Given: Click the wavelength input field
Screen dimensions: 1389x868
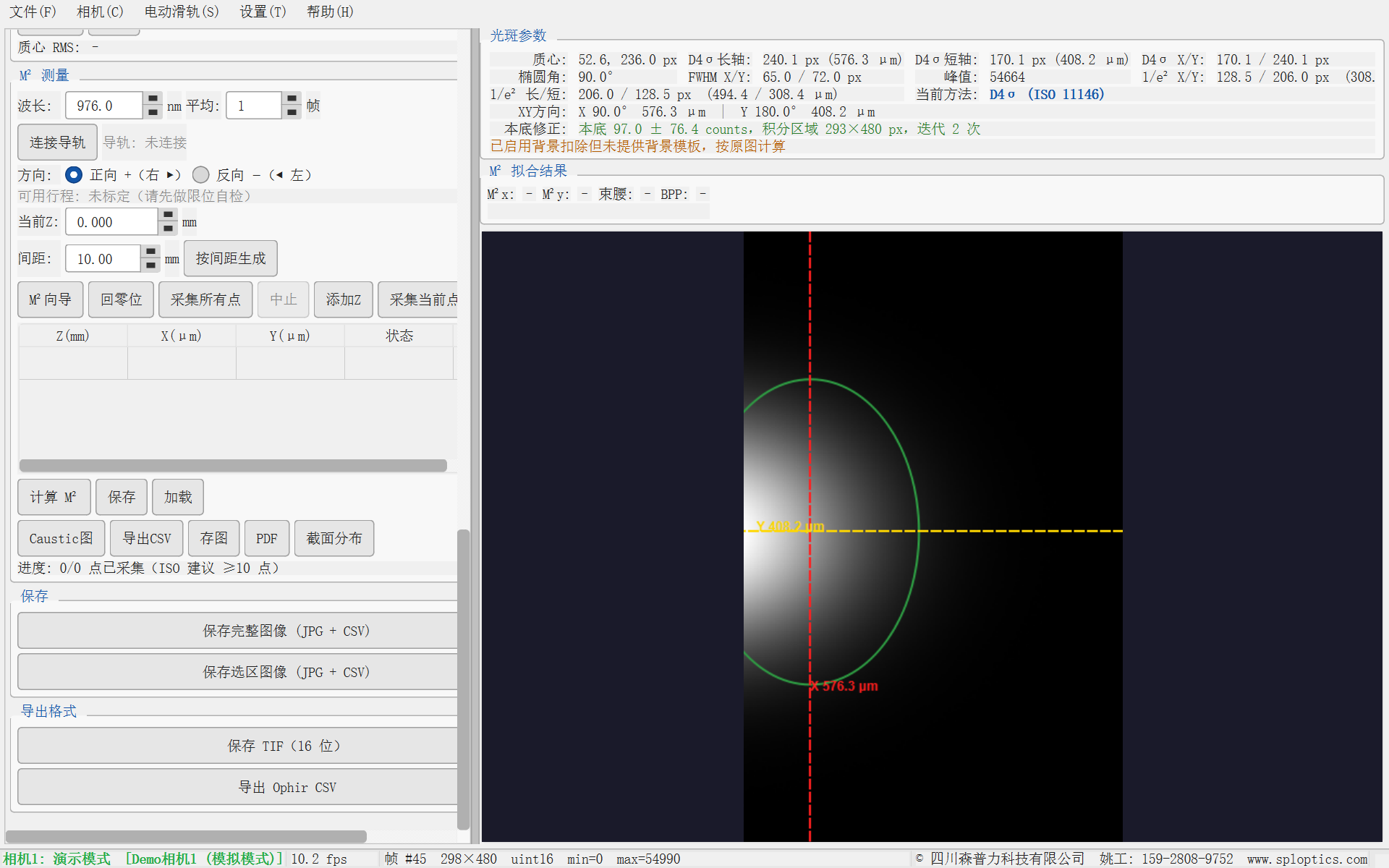Looking at the screenshot, I should 104,106.
